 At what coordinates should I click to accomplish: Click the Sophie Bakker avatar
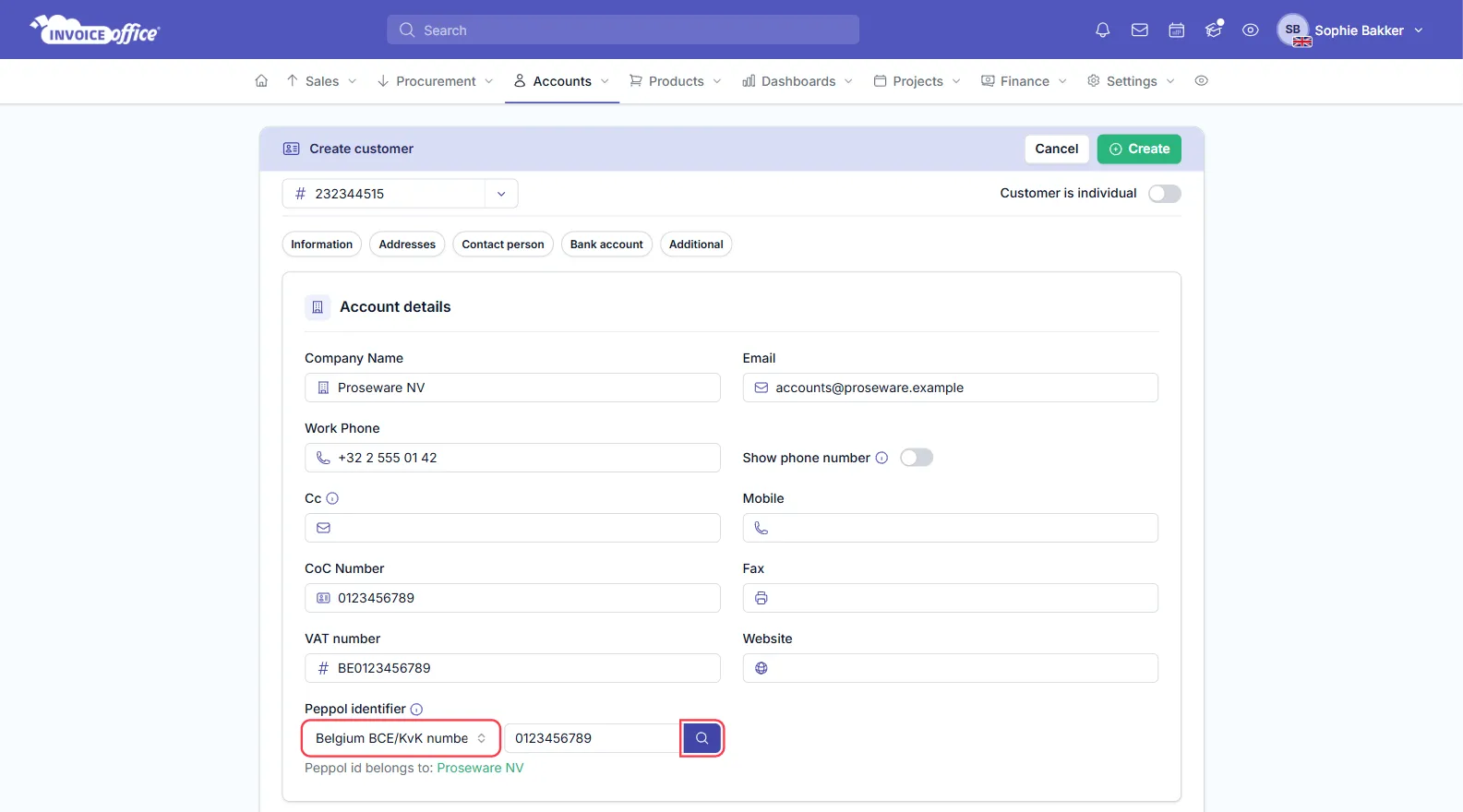coord(1293,30)
